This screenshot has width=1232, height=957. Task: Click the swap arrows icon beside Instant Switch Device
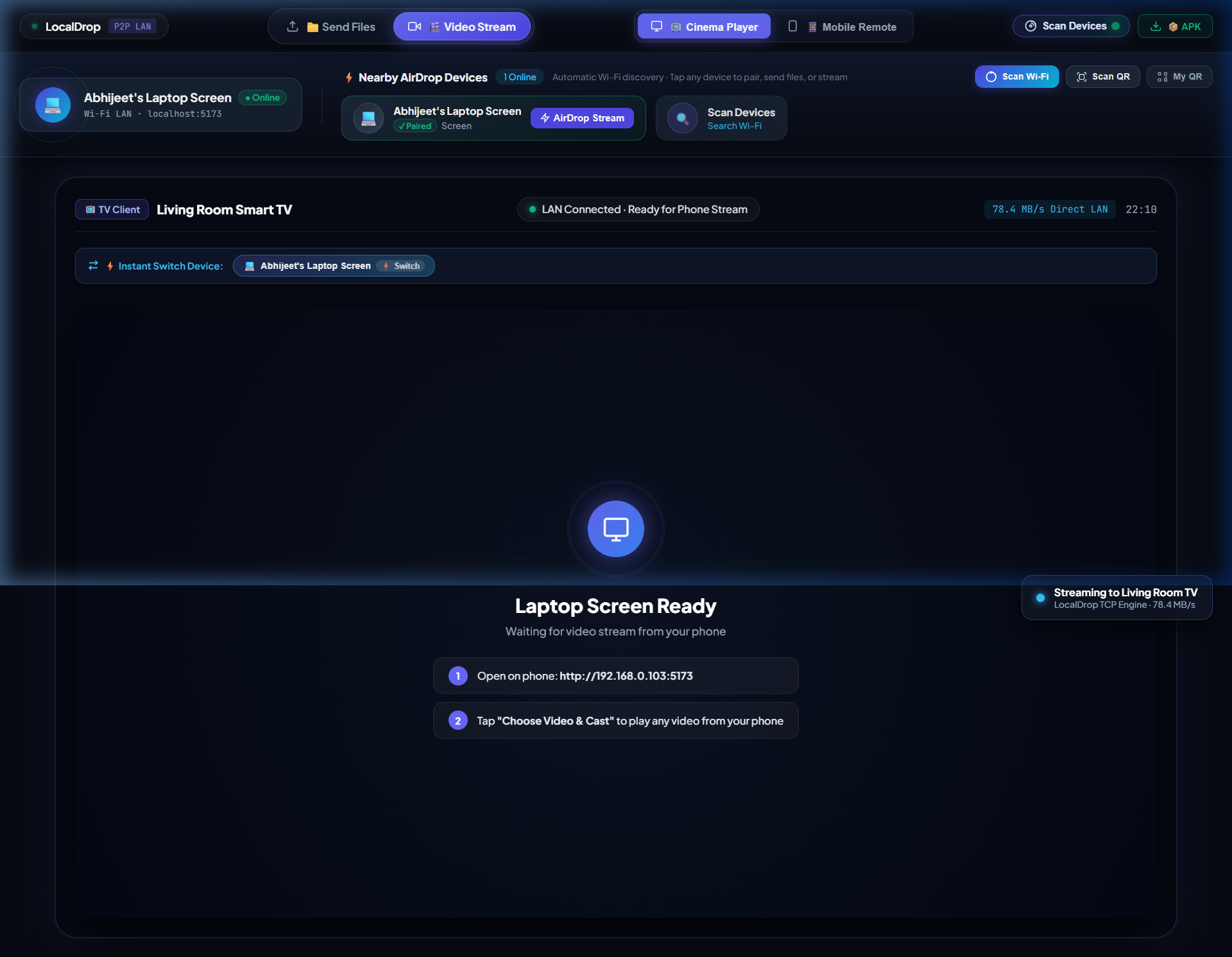click(93, 266)
